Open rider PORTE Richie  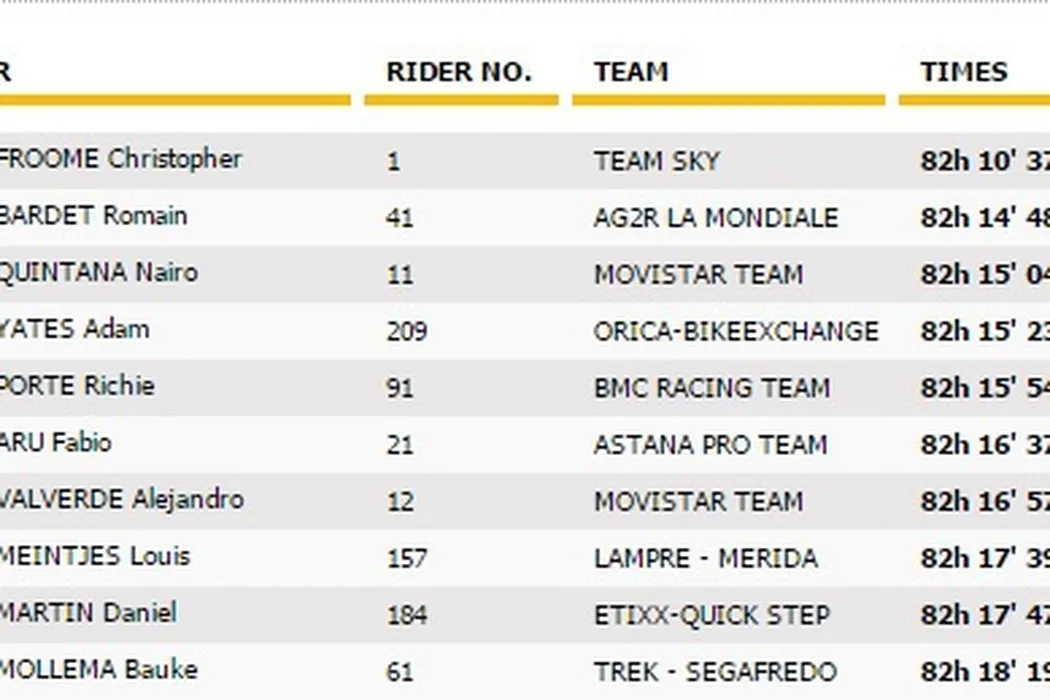pyautogui.click(x=77, y=386)
